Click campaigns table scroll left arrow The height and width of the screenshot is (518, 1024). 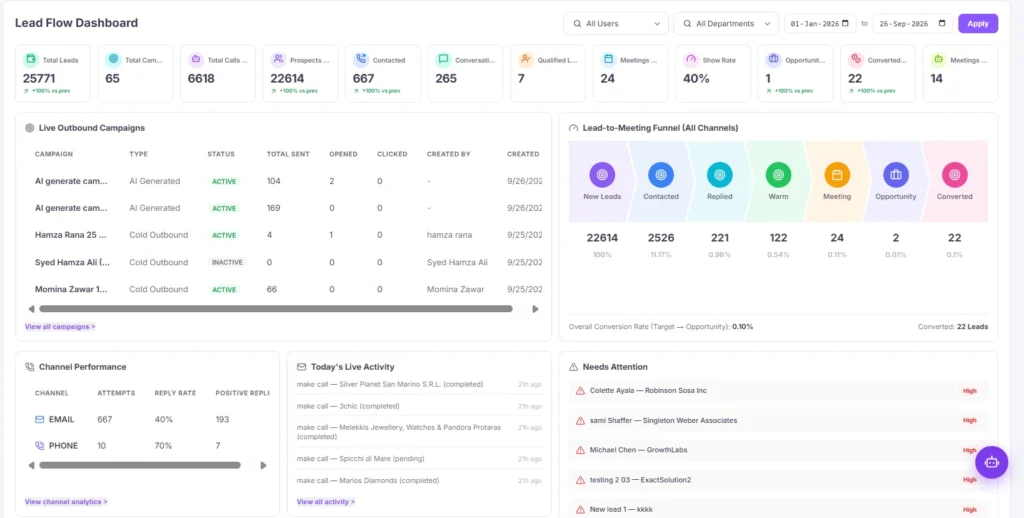tap(31, 309)
